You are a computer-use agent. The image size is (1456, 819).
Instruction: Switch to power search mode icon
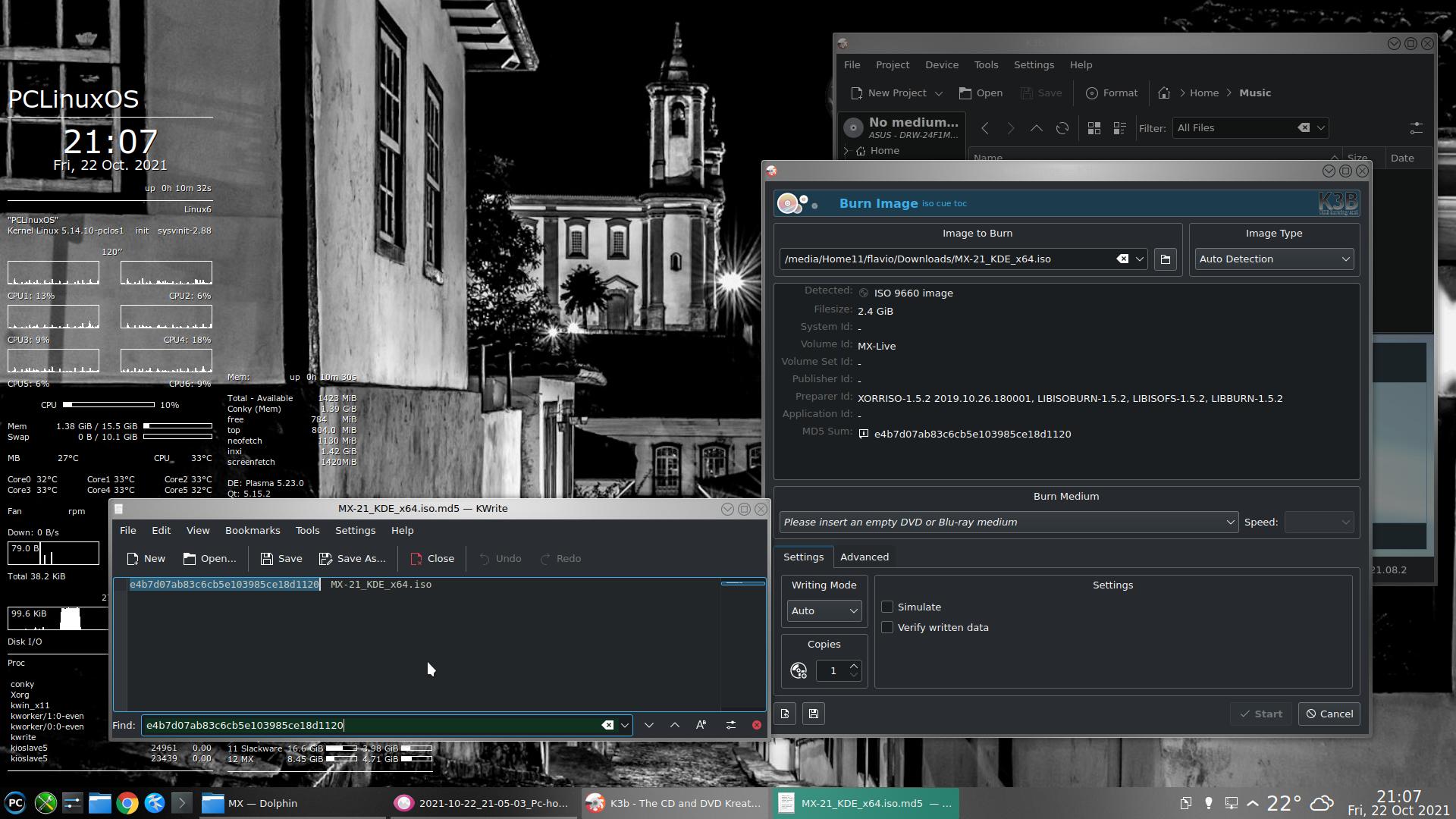point(731,726)
